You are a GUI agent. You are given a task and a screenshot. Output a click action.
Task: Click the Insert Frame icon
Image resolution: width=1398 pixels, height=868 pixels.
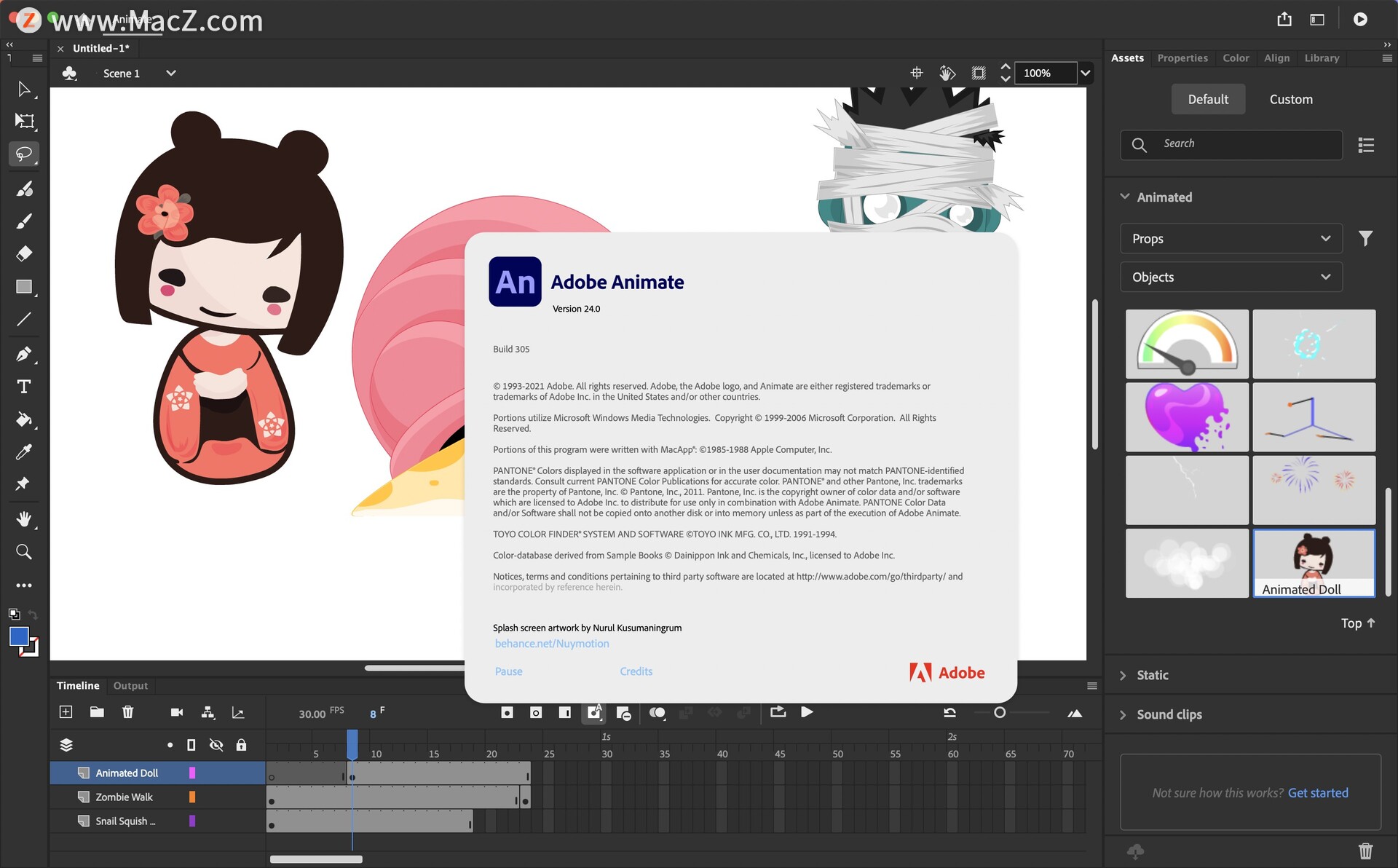pos(565,712)
